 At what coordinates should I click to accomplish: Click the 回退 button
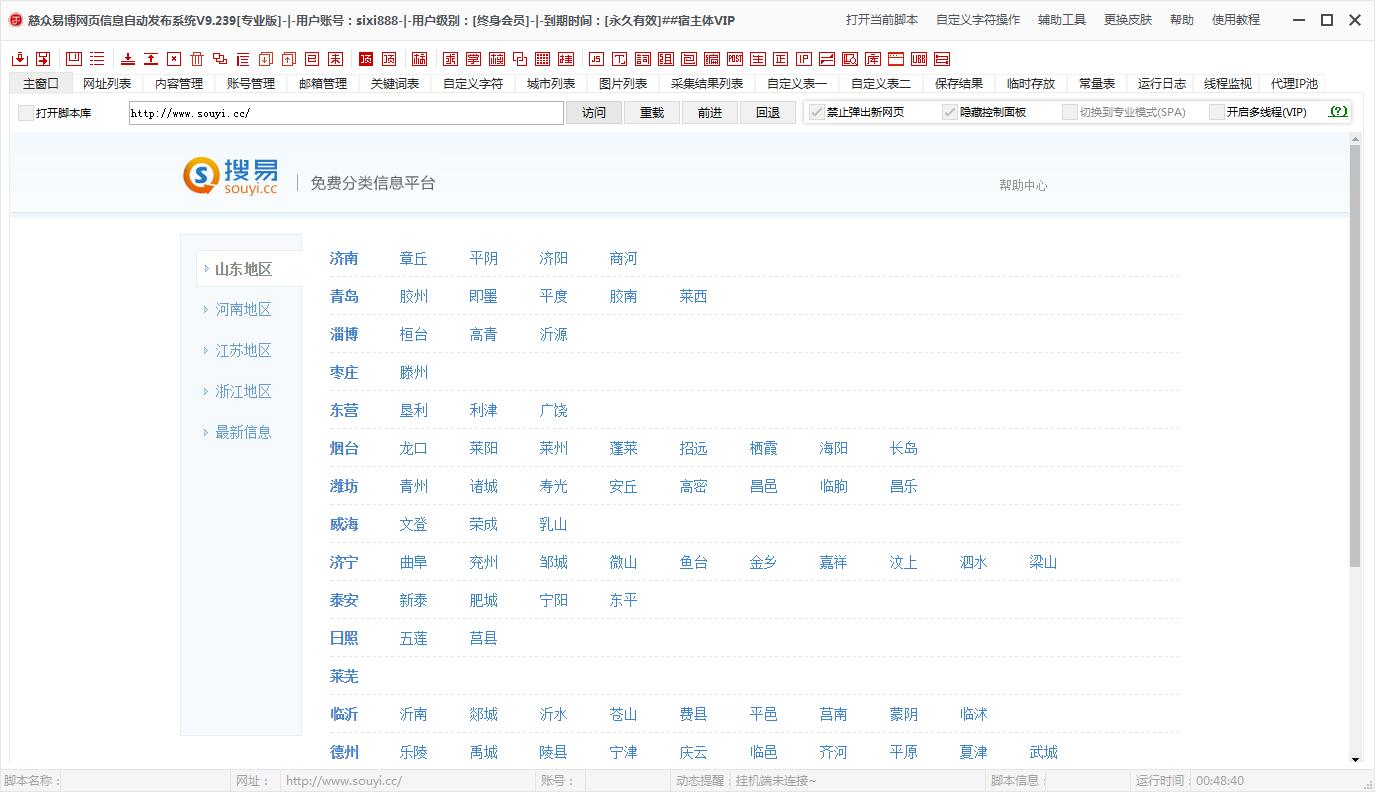768,113
